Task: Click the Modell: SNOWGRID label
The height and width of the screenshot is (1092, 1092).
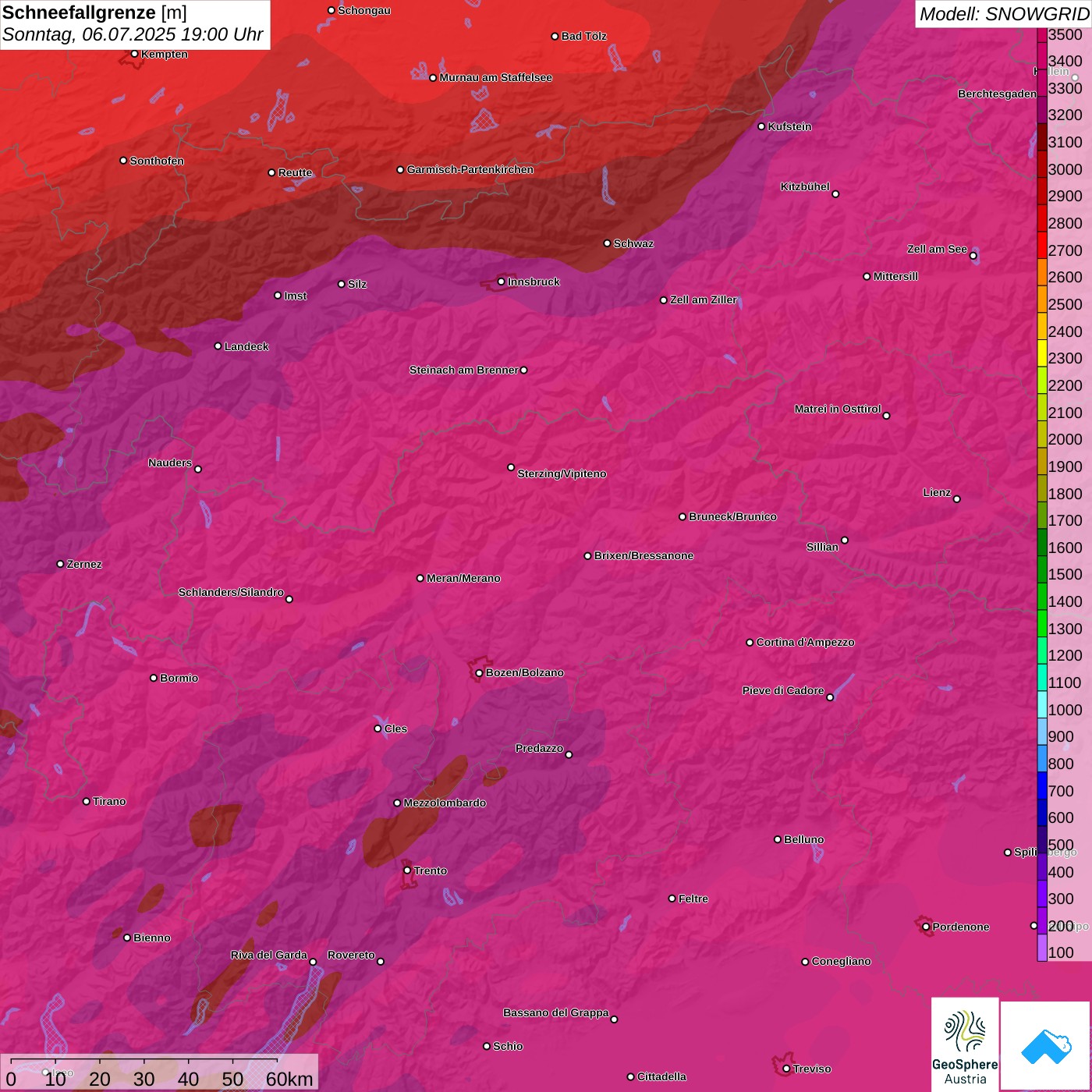Action: [1004, 14]
